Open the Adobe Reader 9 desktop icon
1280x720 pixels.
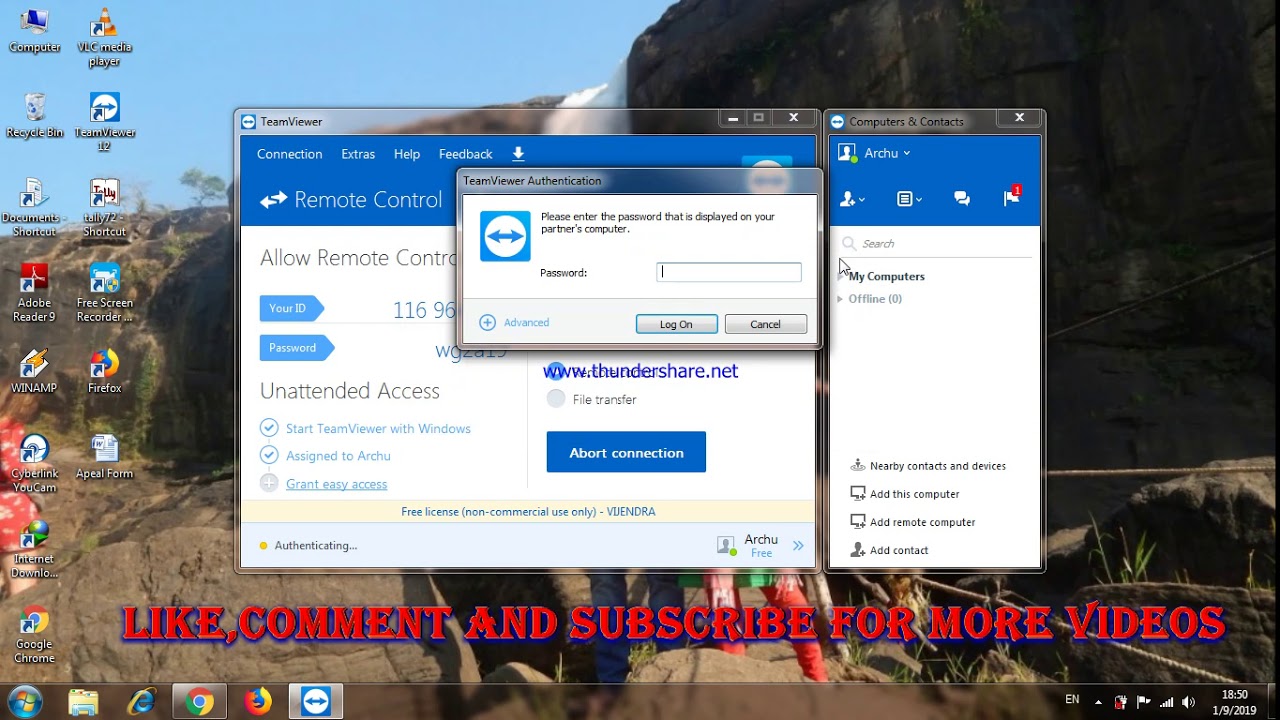pyautogui.click(x=35, y=292)
